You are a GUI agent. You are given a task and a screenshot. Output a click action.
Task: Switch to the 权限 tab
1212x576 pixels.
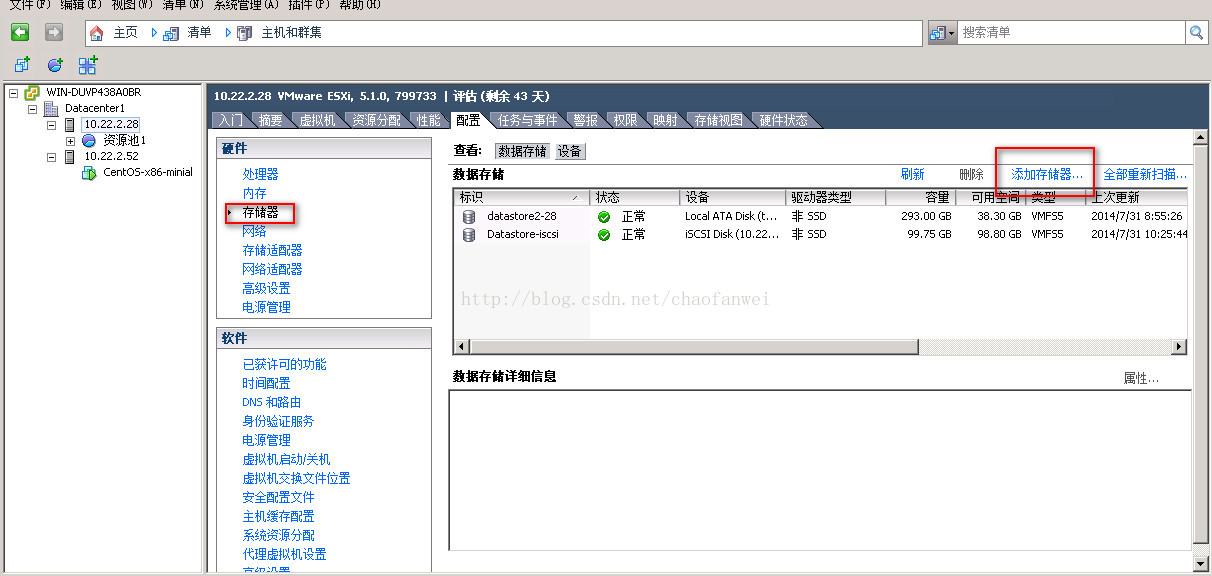click(x=625, y=120)
